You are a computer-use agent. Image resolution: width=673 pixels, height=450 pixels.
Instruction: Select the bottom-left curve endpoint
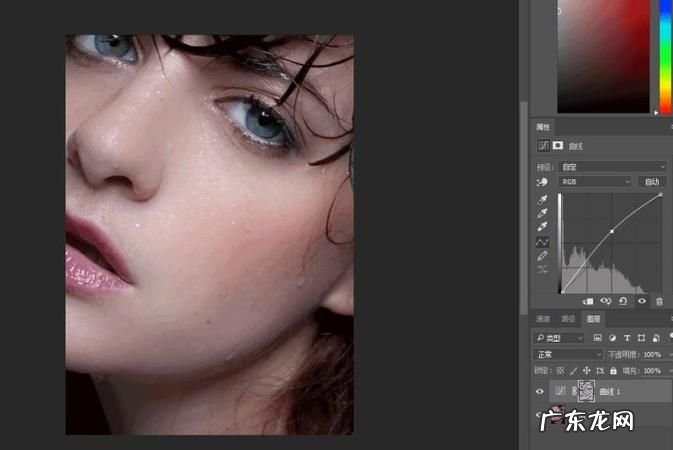pyautogui.click(x=562, y=292)
